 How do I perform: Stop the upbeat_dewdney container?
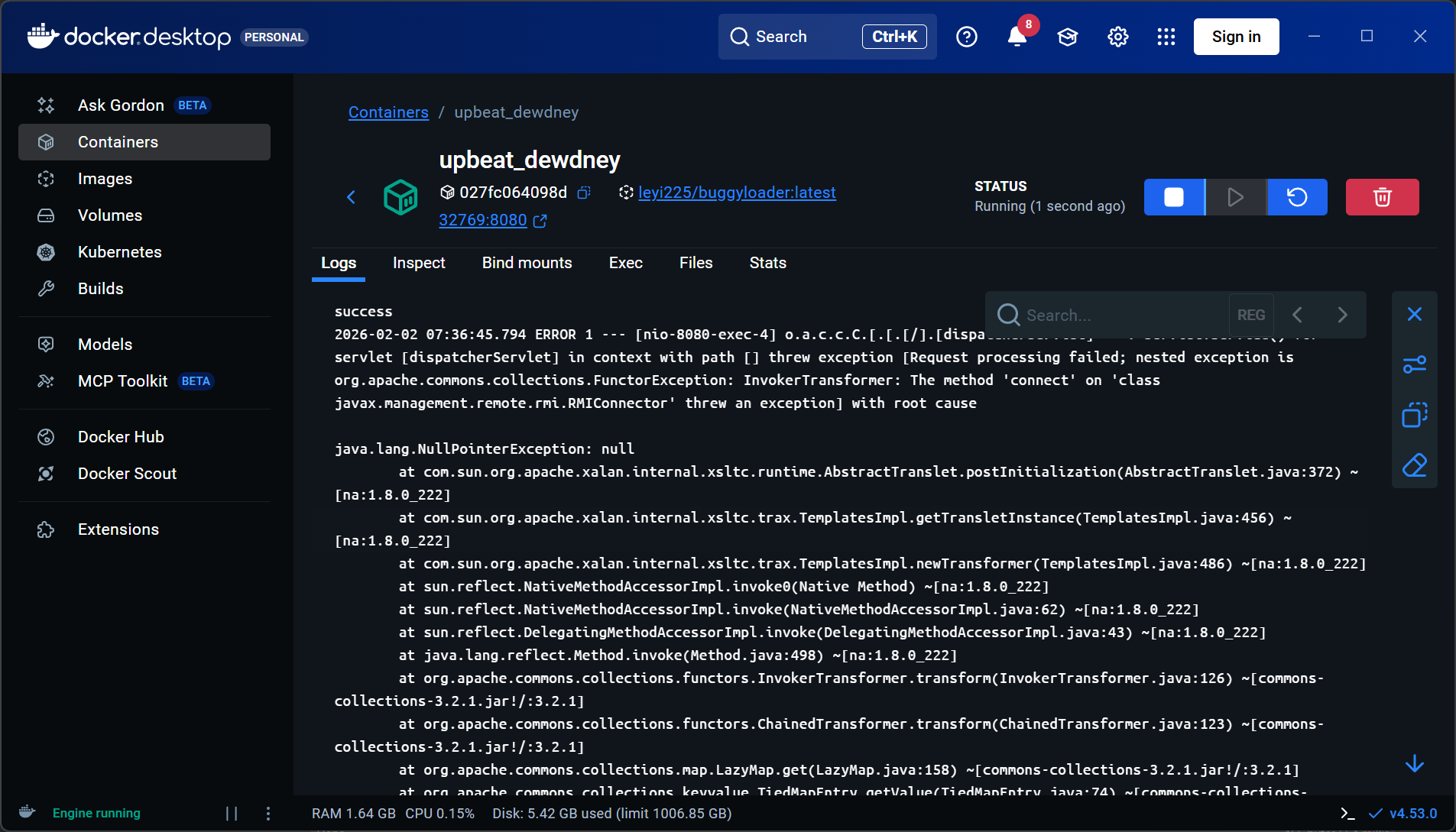1174,197
